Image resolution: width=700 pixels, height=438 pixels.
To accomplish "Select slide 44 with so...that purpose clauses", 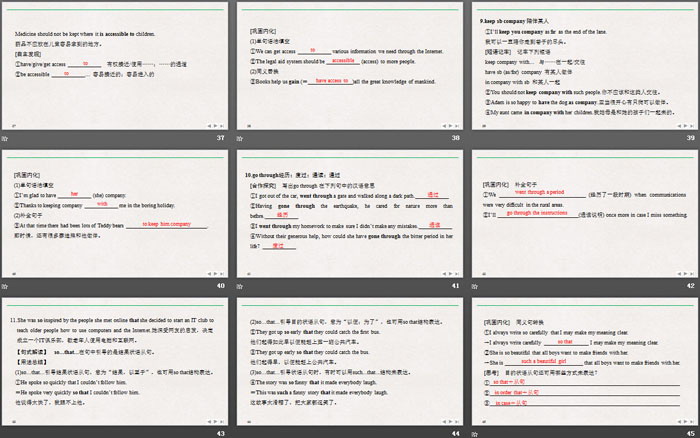I will coord(349,362).
